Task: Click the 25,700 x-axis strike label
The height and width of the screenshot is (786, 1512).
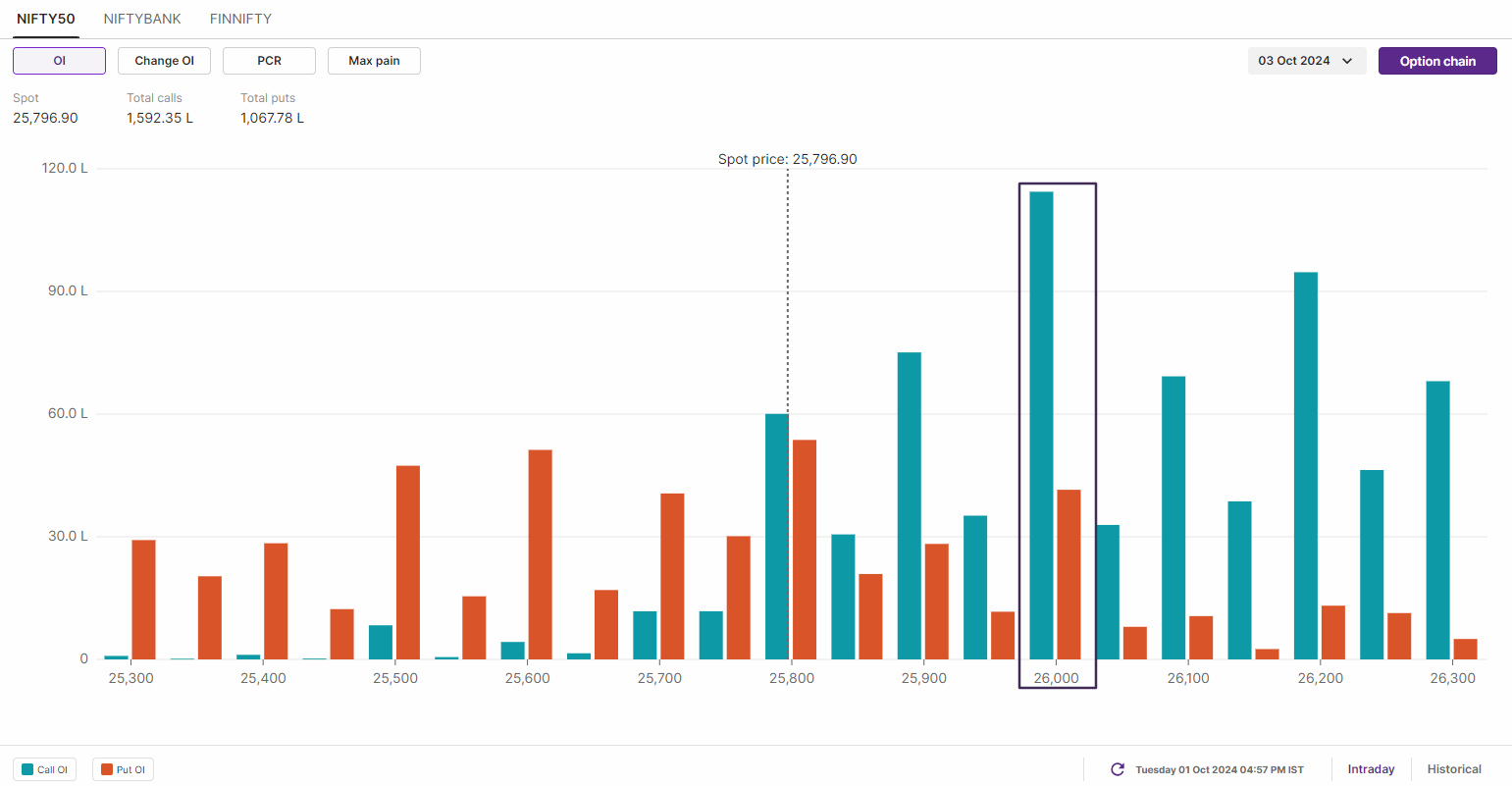Action: coord(659,678)
